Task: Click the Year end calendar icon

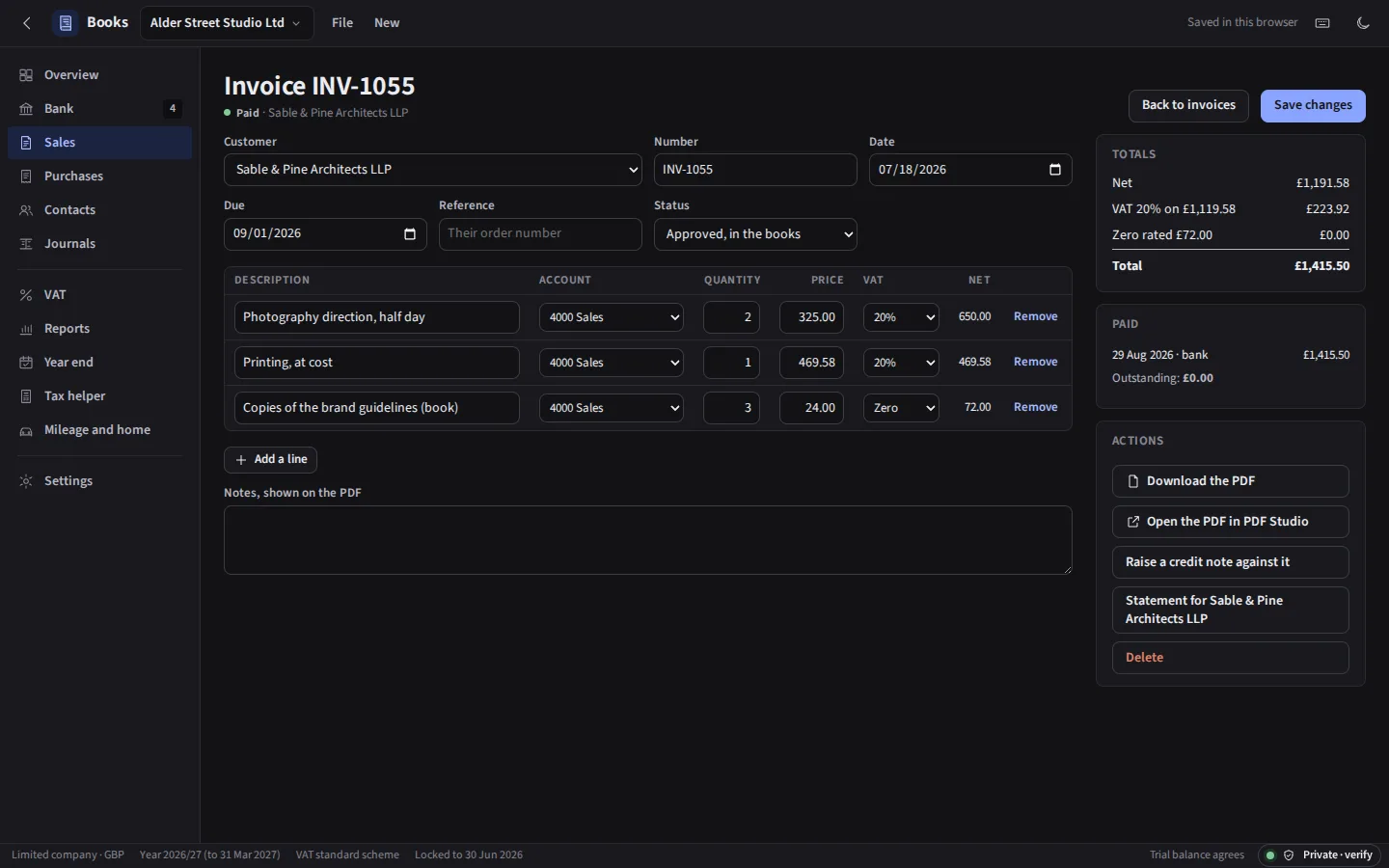Action: [26, 363]
